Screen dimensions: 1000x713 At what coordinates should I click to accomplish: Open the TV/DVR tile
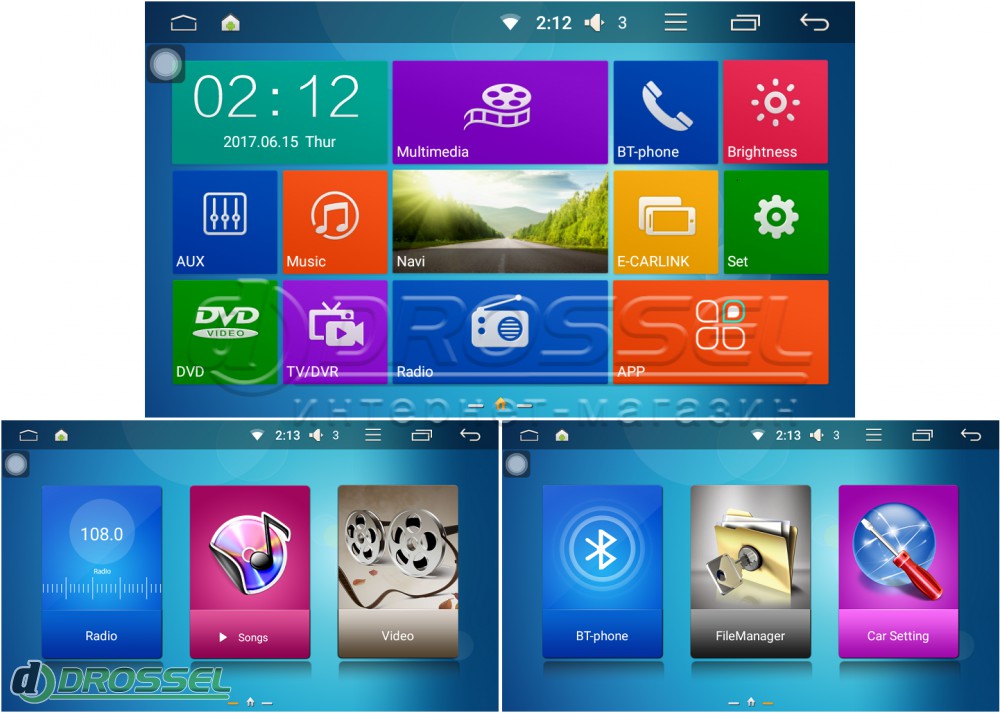click(334, 332)
